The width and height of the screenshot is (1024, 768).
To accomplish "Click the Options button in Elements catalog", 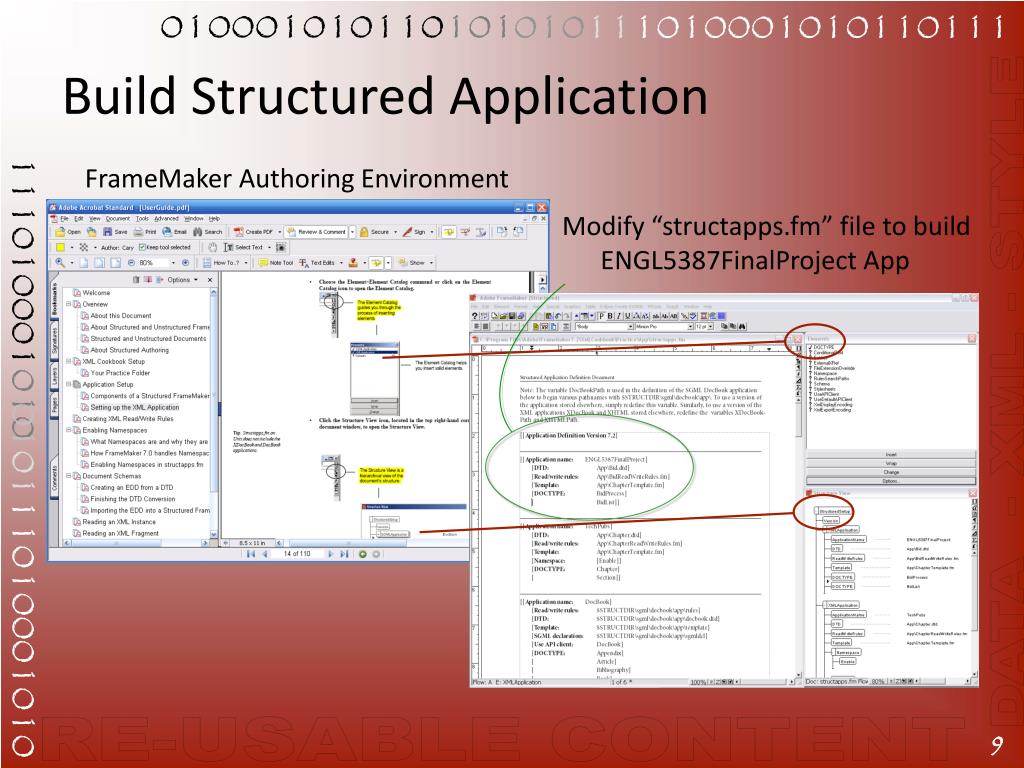I will point(891,480).
